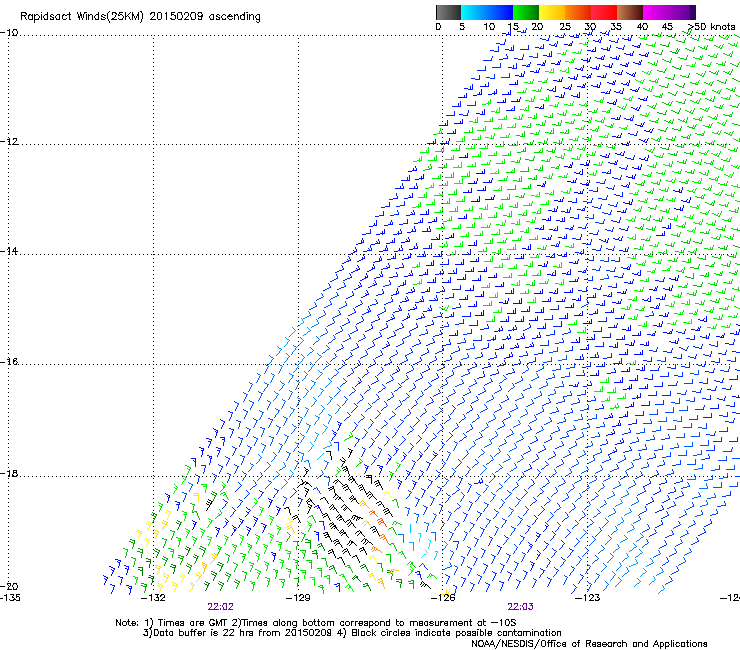Click the '40' label under color bar
Viewport: 740px width, 650px height.
642,27
